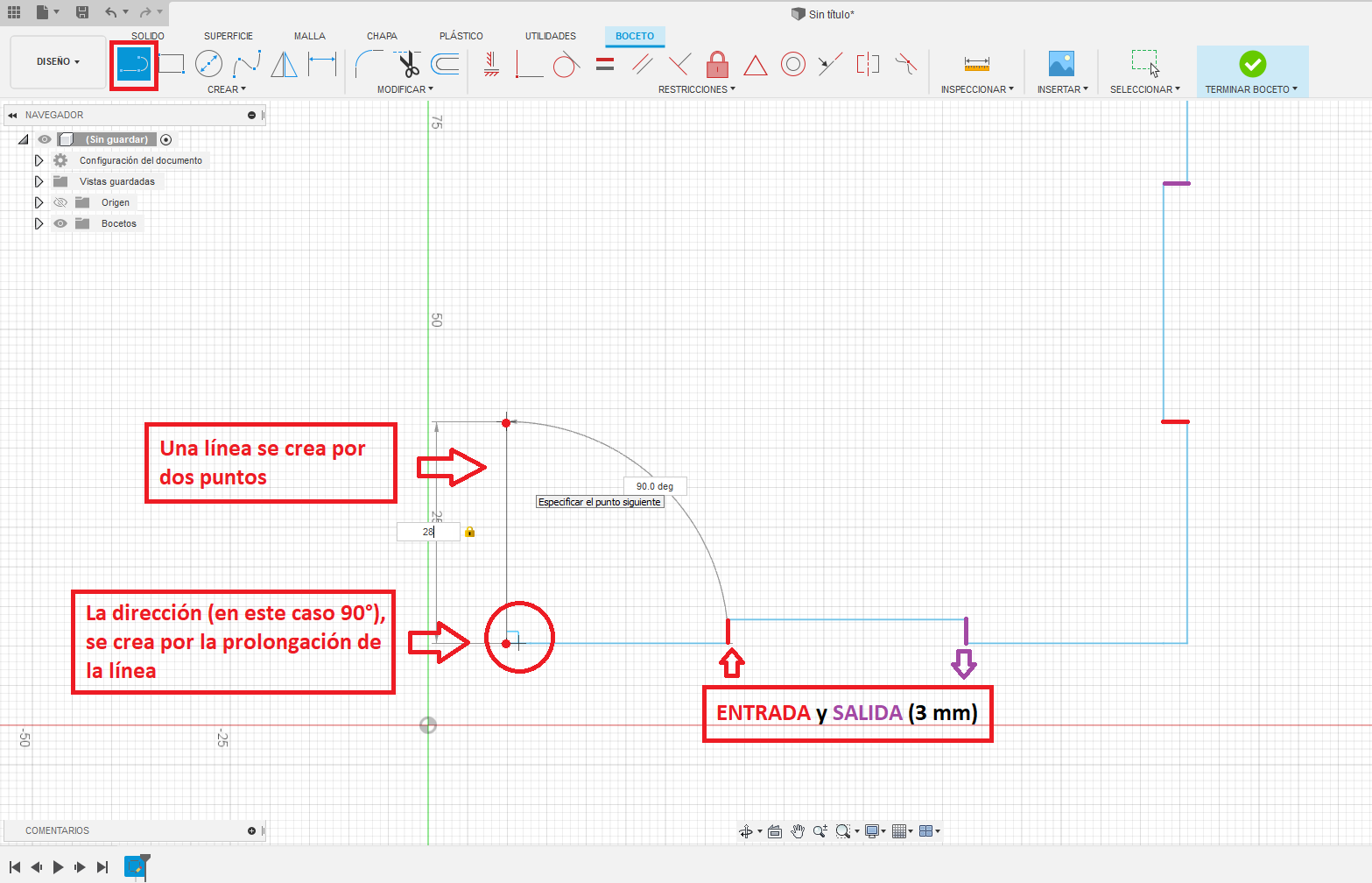This screenshot has height=883, width=1372.
Task: Jump to the timeline start
Action: pos(15,867)
